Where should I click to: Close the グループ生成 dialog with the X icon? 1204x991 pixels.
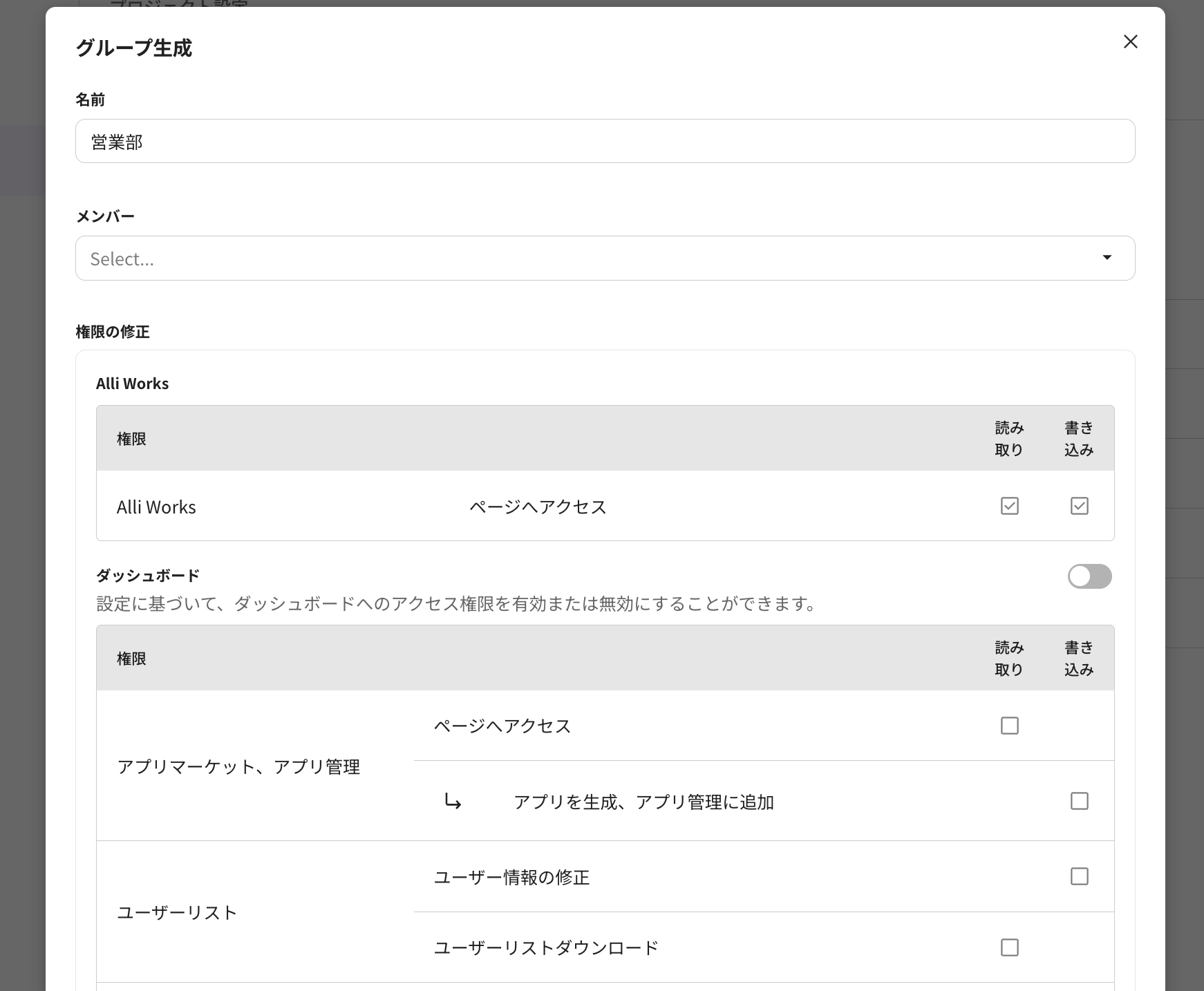click(x=1130, y=41)
